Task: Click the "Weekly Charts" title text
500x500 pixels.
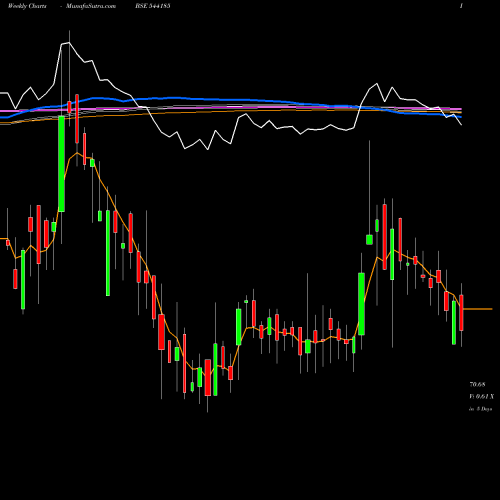Action: (x=27, y=6)
